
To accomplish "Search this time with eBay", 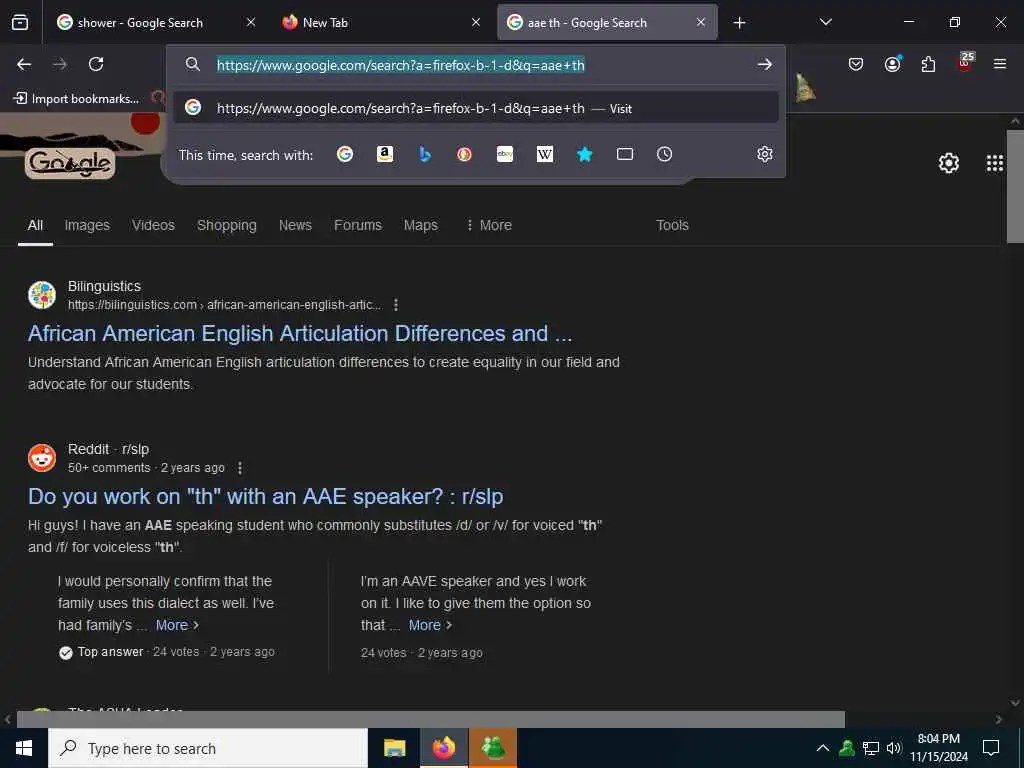I will coord(505,154).
